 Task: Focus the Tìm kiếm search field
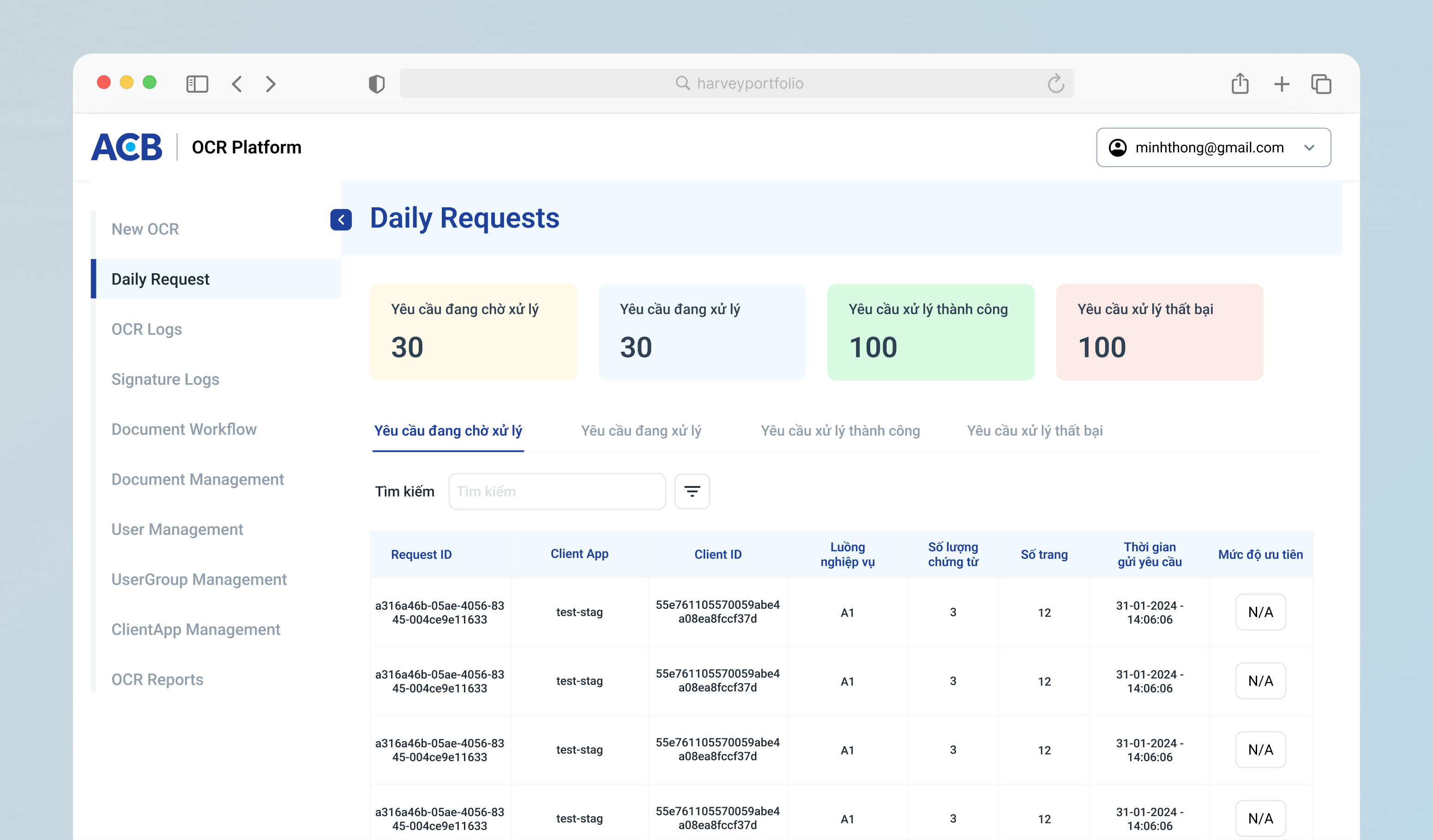click(557, 491)
